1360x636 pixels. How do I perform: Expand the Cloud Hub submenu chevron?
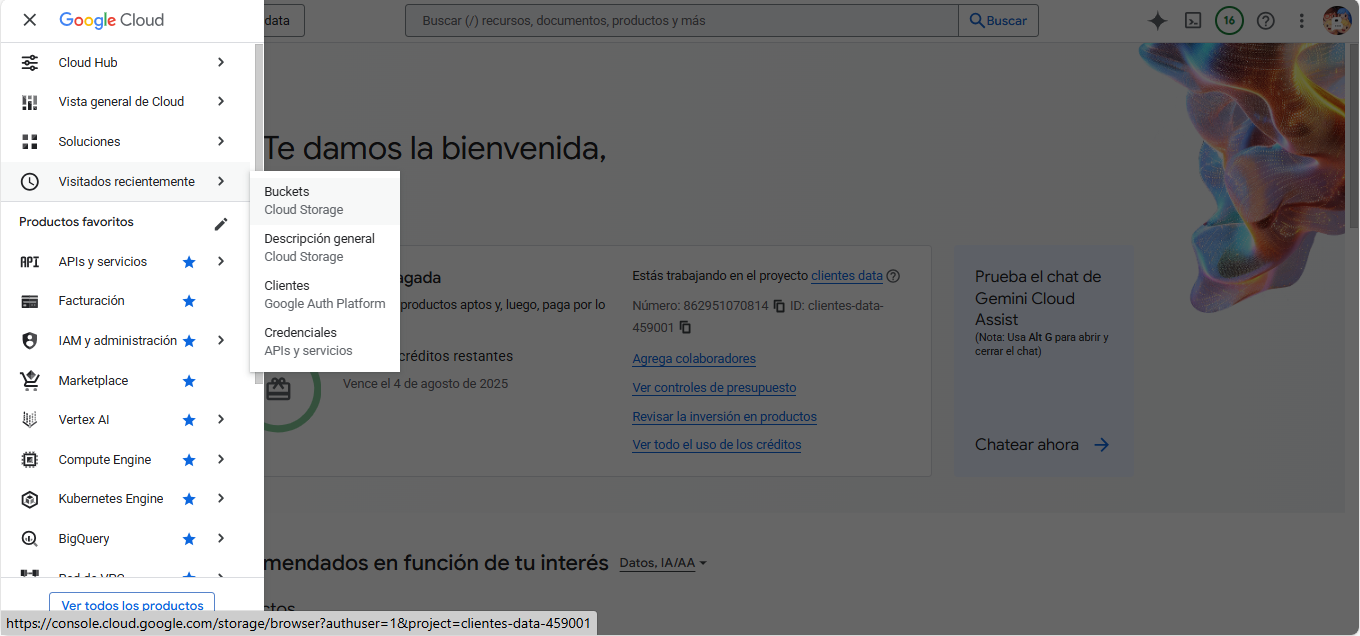pyautogui.click(x=221, y=62)
